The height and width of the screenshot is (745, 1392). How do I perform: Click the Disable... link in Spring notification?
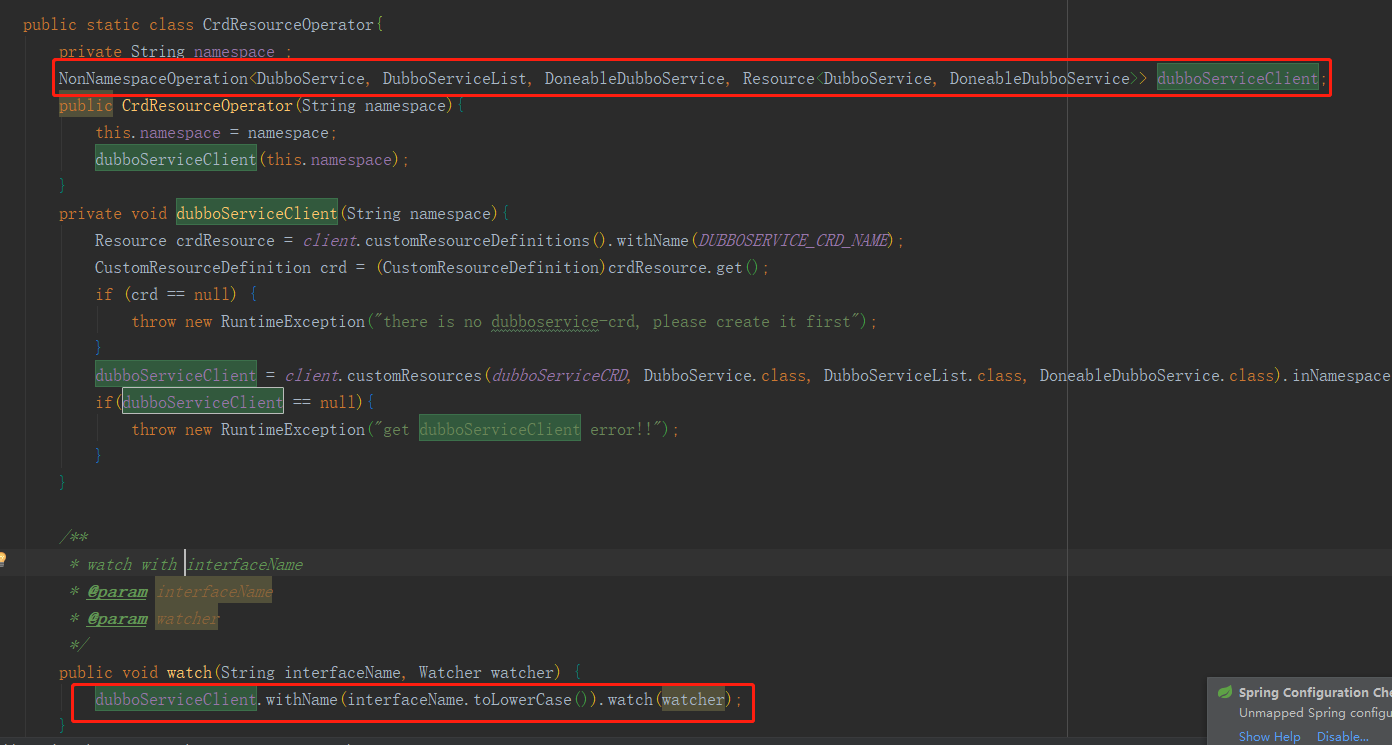[x=1343, y=737]
